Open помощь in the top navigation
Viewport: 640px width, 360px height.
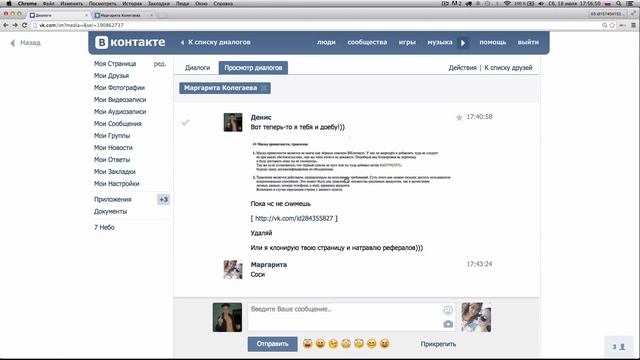tap(493, 42)
